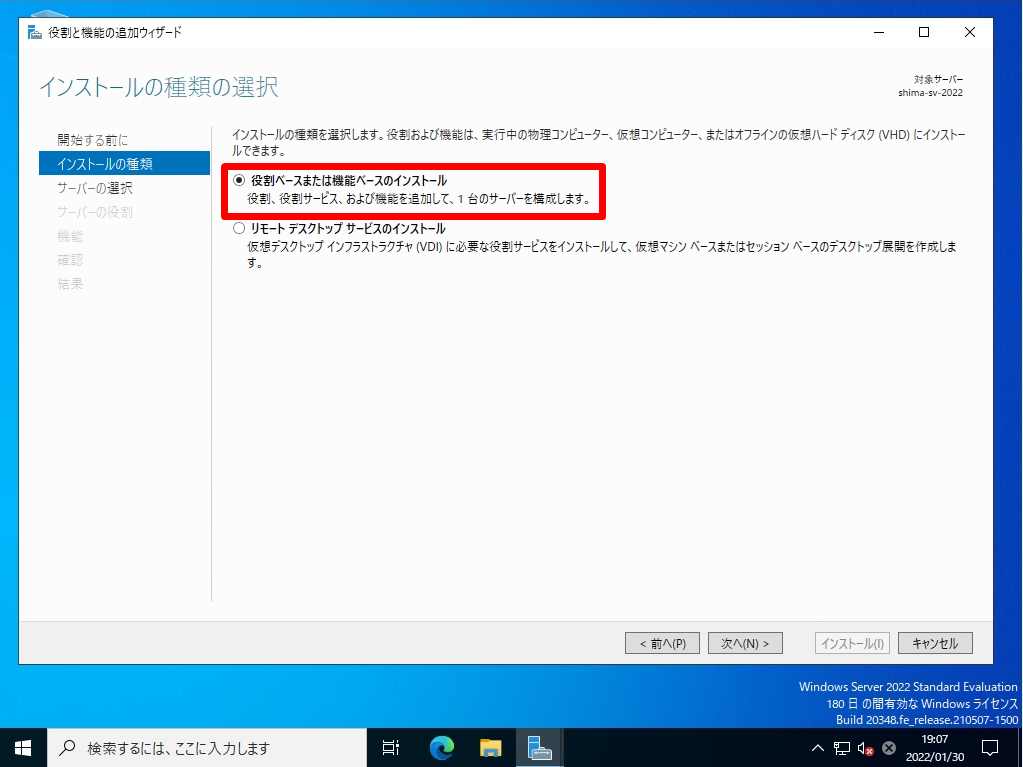The image size is (1023, 767).
Task: Open the network status tray icon
Action: pyautogui.click(x=842, y=748)
